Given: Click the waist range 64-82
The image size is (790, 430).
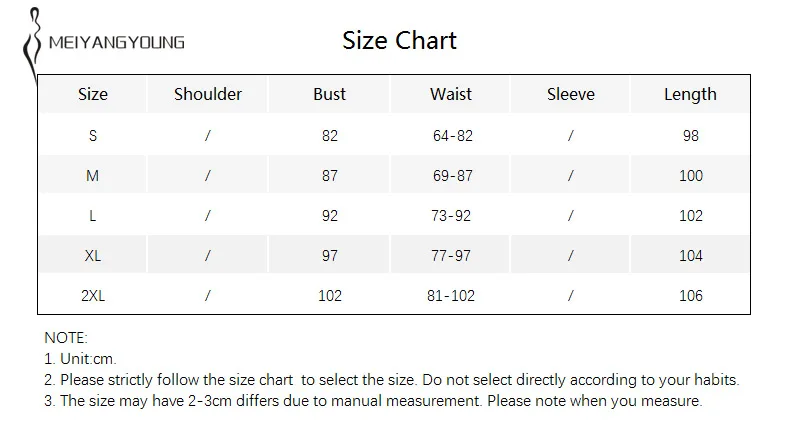Looking at the screenshot, I should 452,136.
